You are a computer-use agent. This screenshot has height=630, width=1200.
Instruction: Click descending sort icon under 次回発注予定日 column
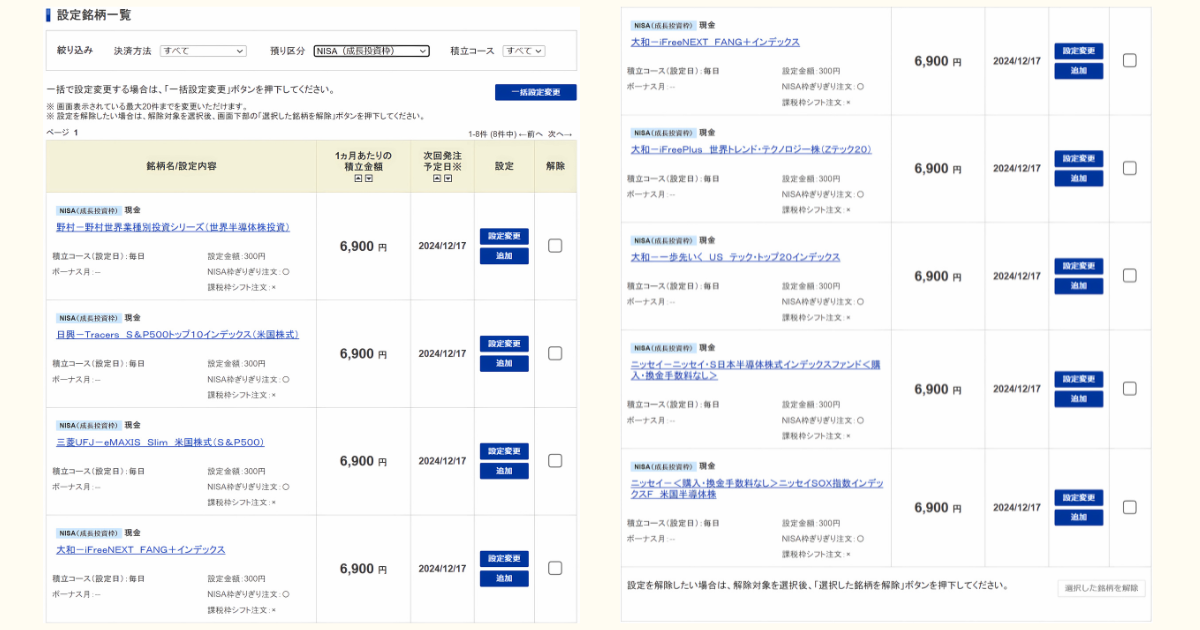pyautogui.click(x=448, y=178)
